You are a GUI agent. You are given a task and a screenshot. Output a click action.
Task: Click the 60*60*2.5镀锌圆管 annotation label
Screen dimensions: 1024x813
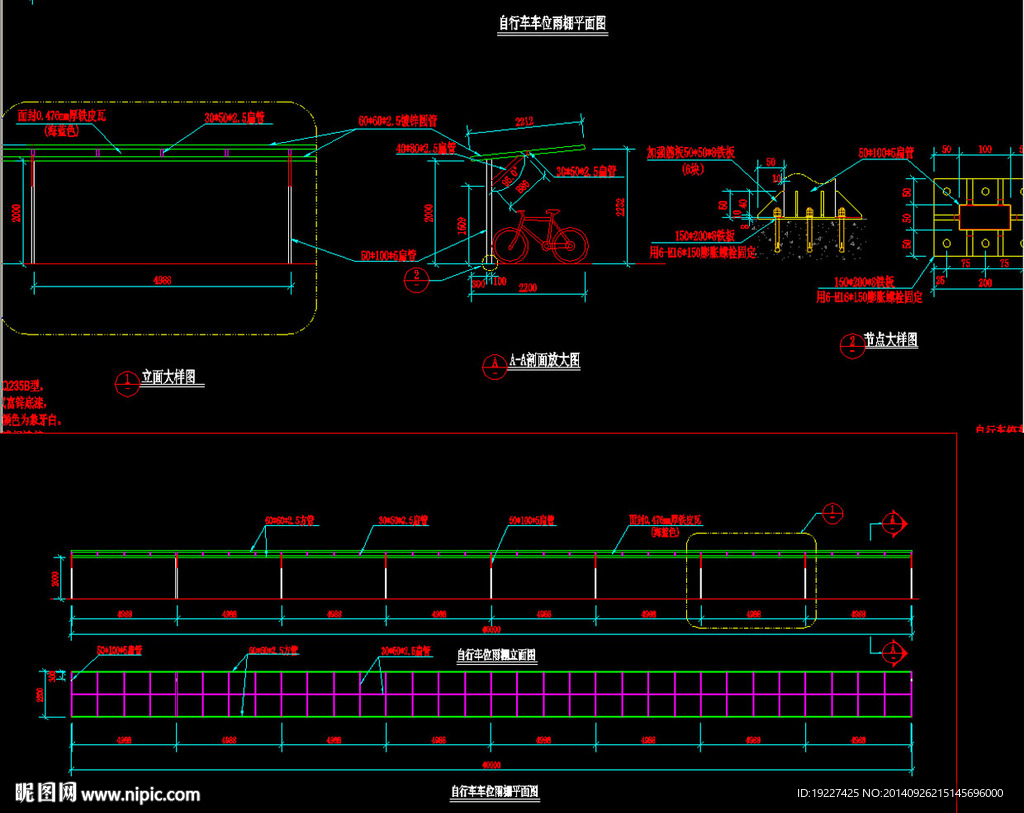(398, 121)
